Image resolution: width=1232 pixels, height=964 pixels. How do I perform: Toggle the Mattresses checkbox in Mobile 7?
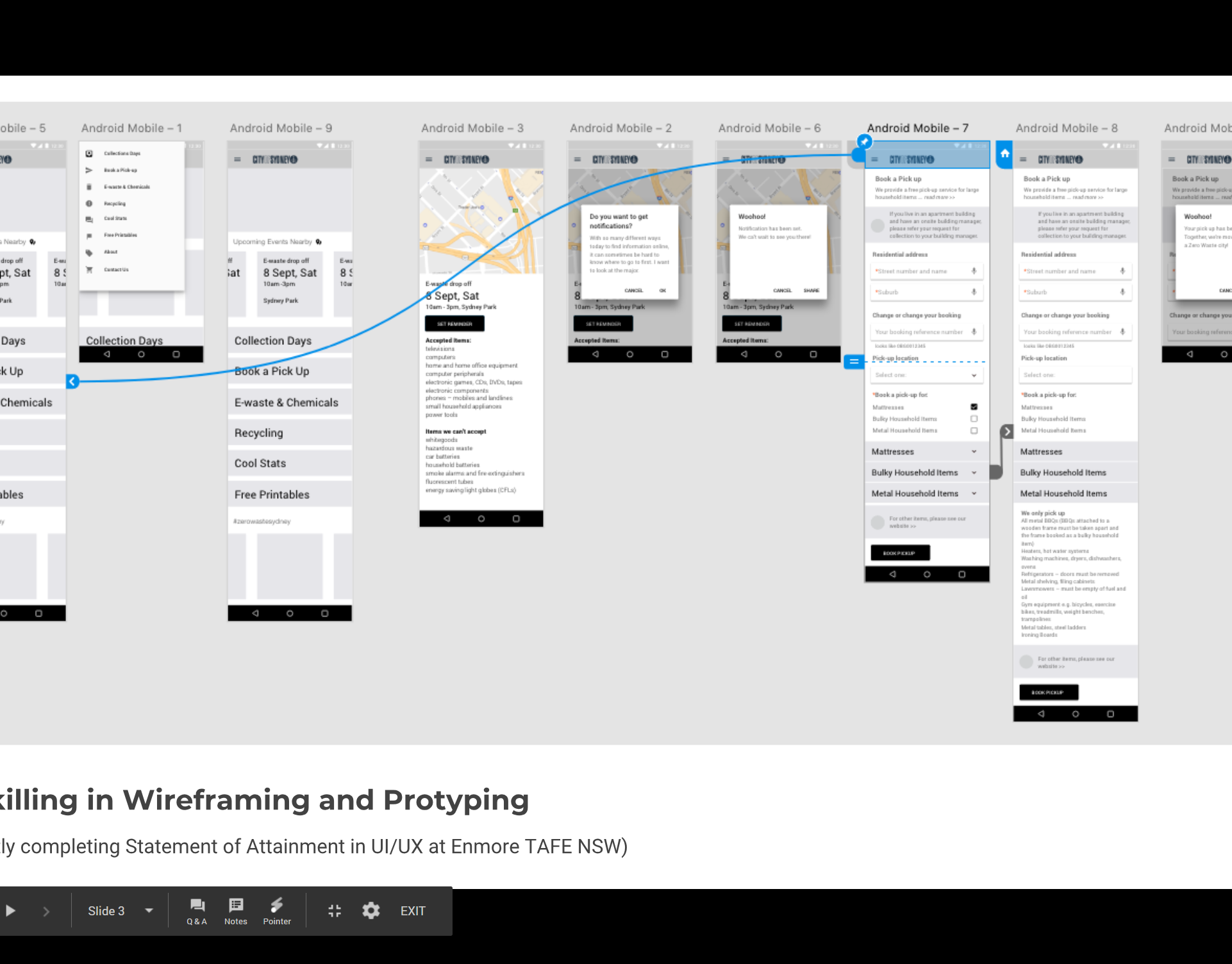974,407
